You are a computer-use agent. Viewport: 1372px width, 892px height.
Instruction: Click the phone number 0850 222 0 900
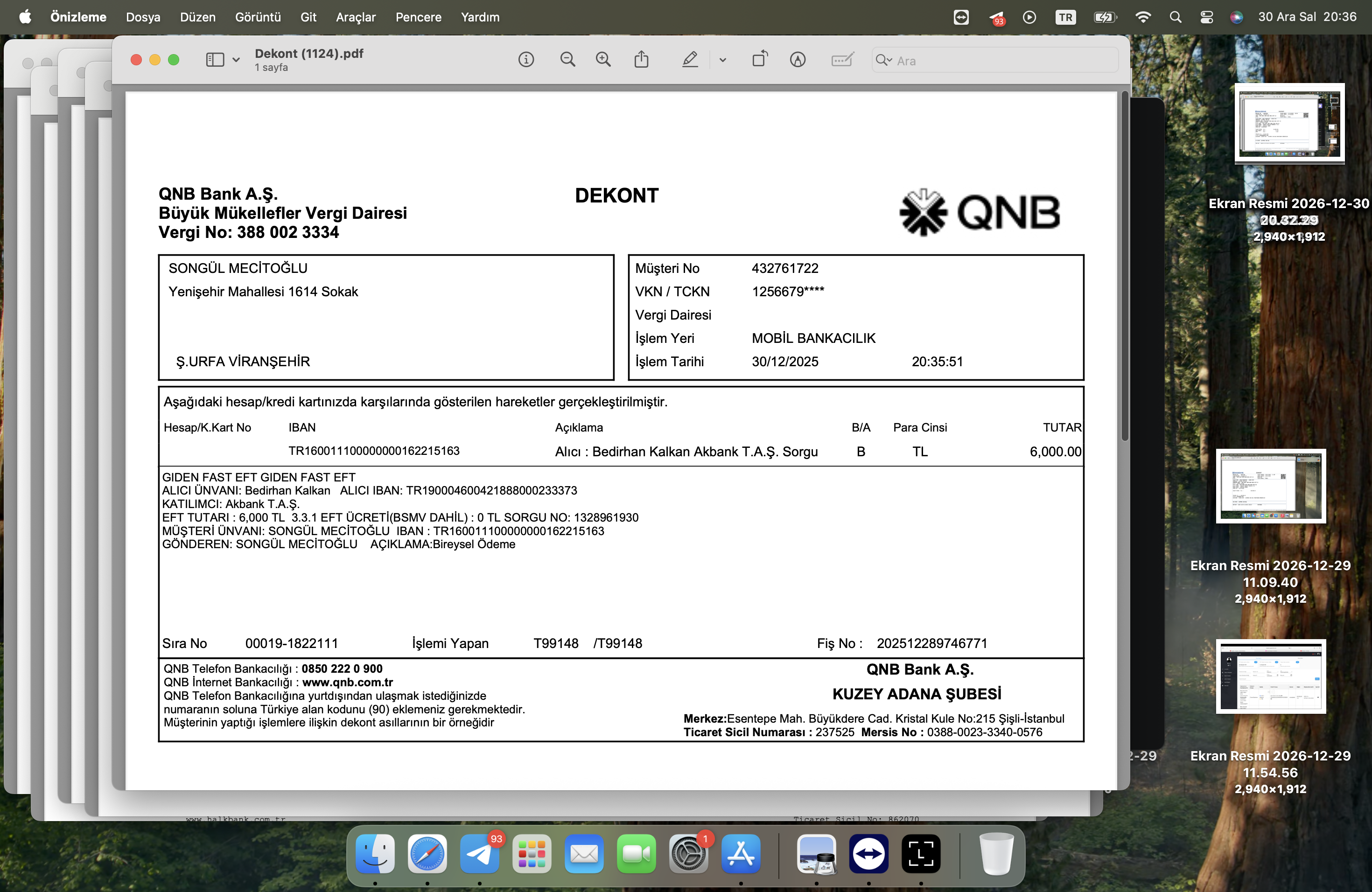(x=342, y=669)
